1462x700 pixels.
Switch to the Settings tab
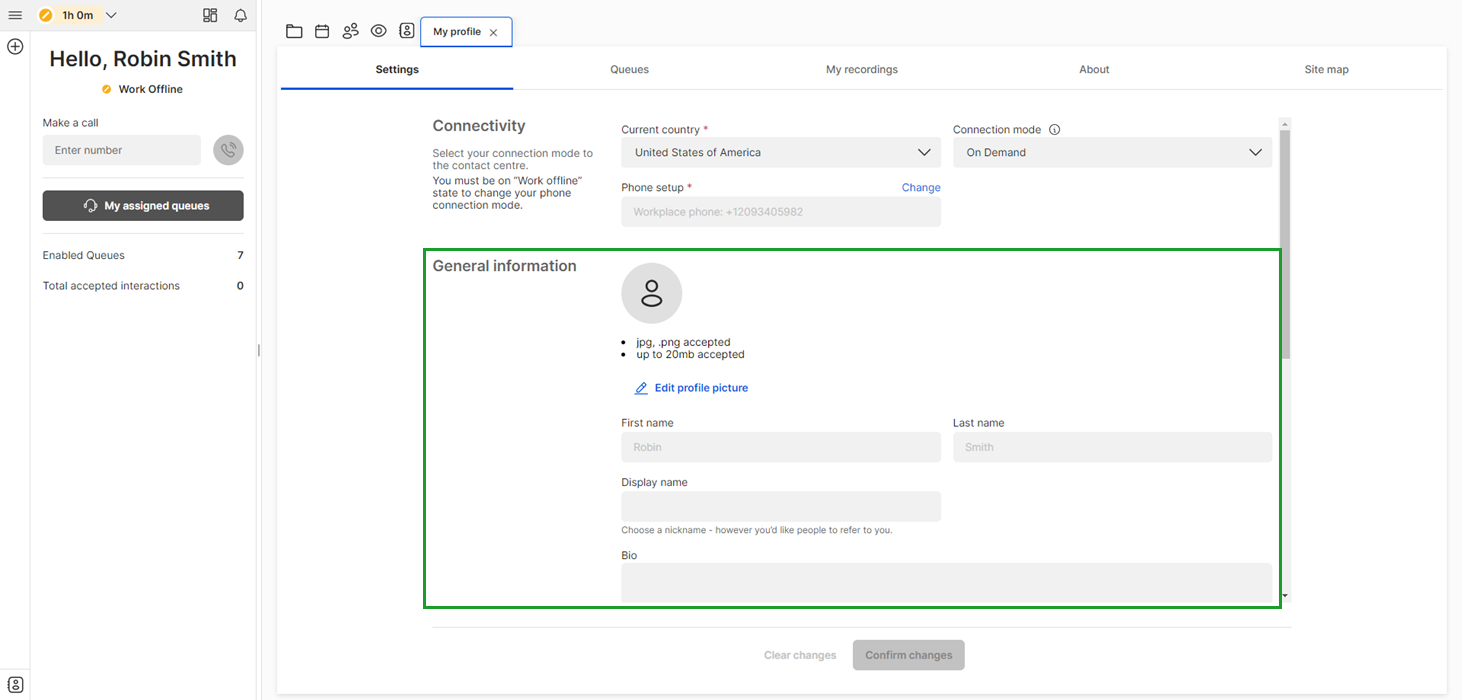[x=397, y=69]
